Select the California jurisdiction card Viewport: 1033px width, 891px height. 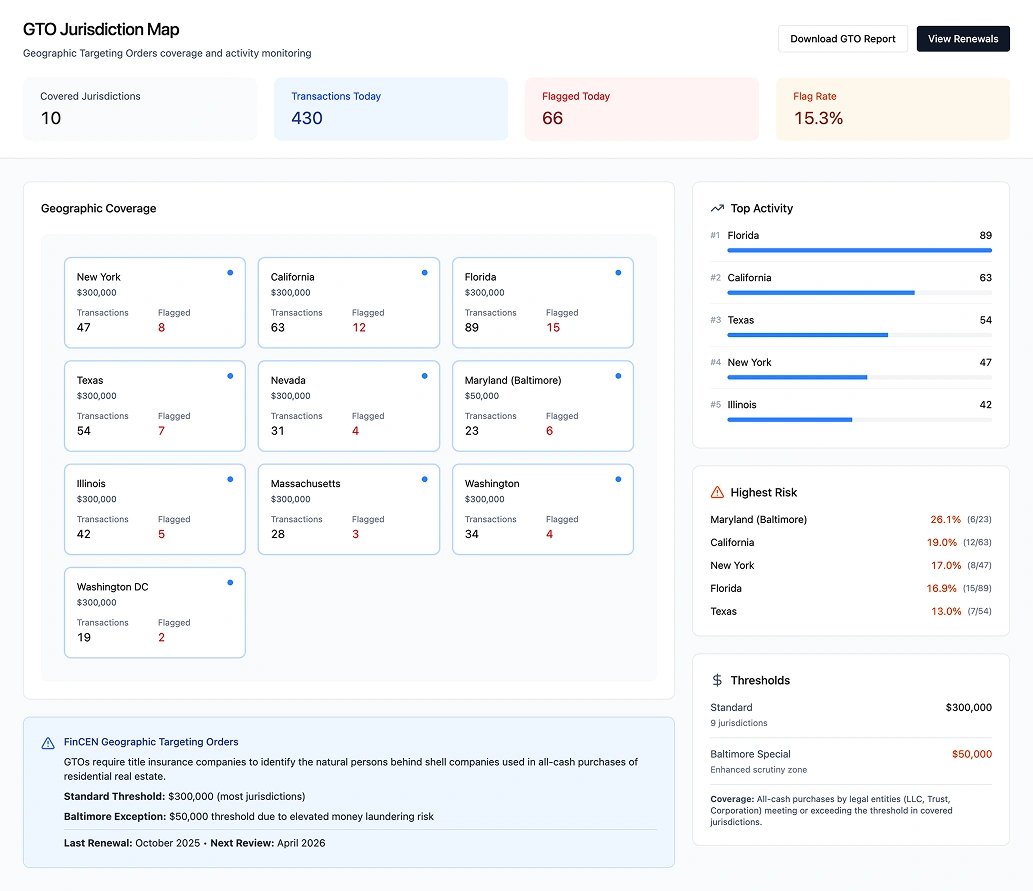[348, 303]
